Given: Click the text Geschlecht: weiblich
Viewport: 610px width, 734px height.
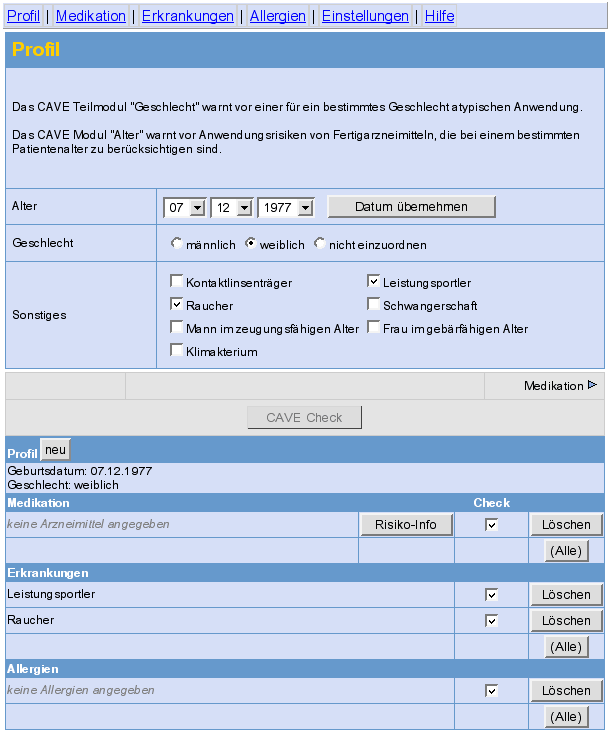Looking at the screenshot, I should (x=63, y=485).
